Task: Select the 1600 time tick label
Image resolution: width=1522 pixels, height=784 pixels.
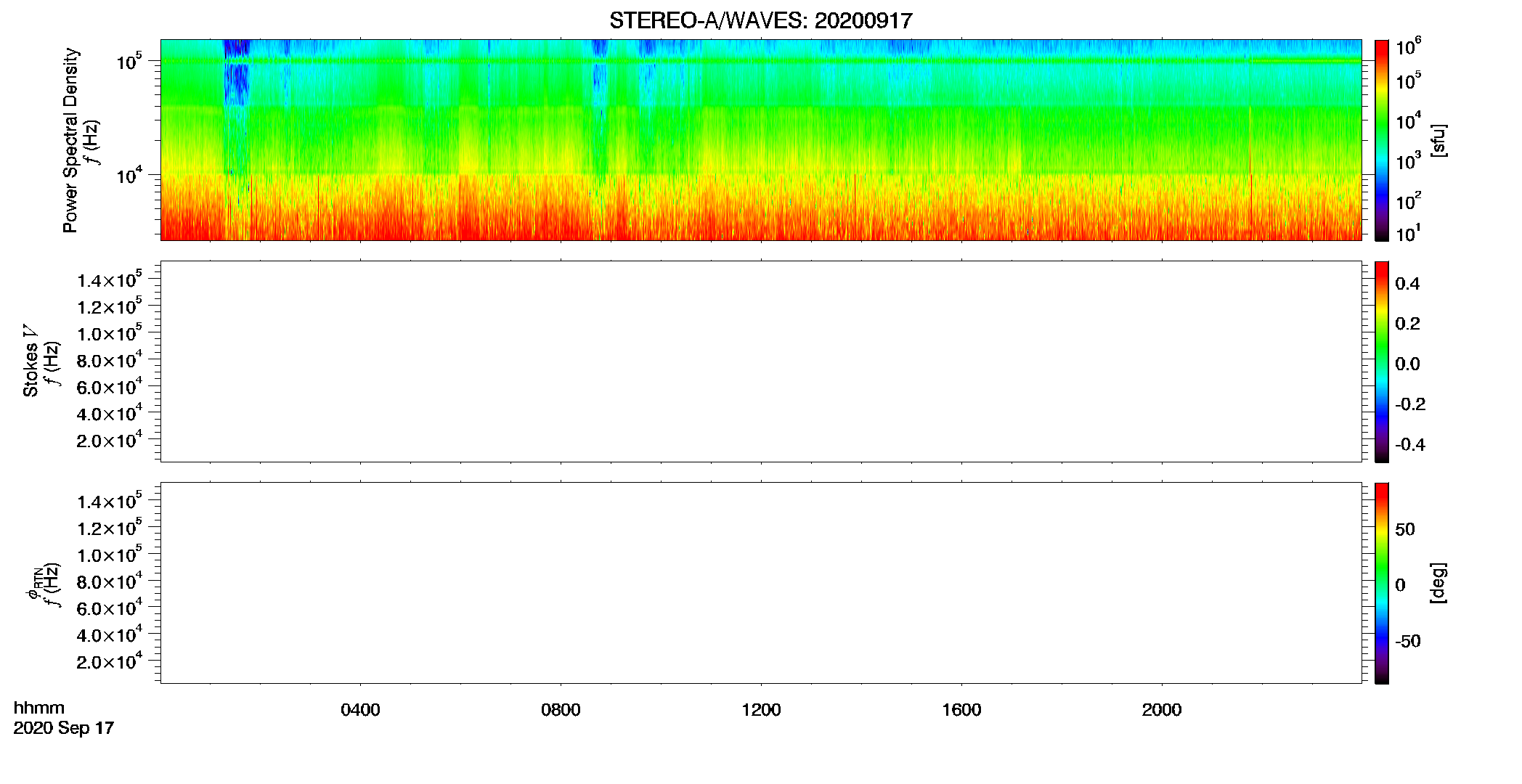Action: 961,710
